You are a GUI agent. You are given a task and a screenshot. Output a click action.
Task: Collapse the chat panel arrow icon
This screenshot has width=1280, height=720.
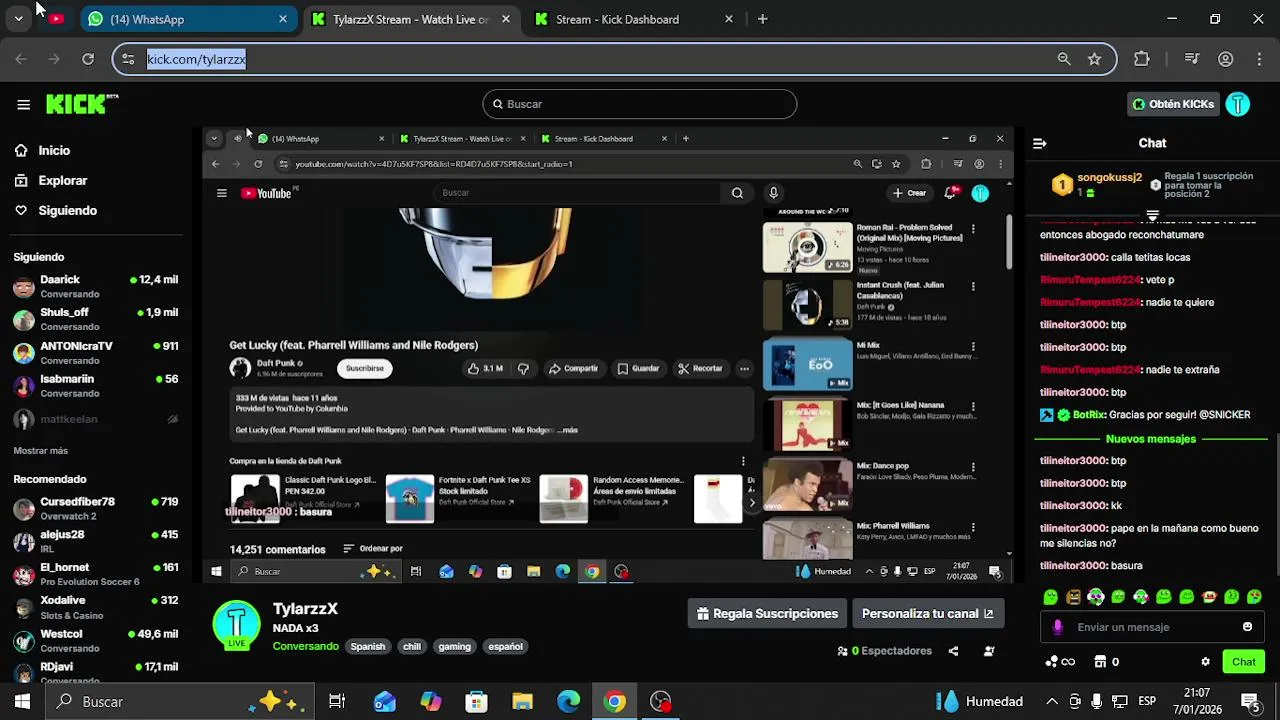(1040, 143)
